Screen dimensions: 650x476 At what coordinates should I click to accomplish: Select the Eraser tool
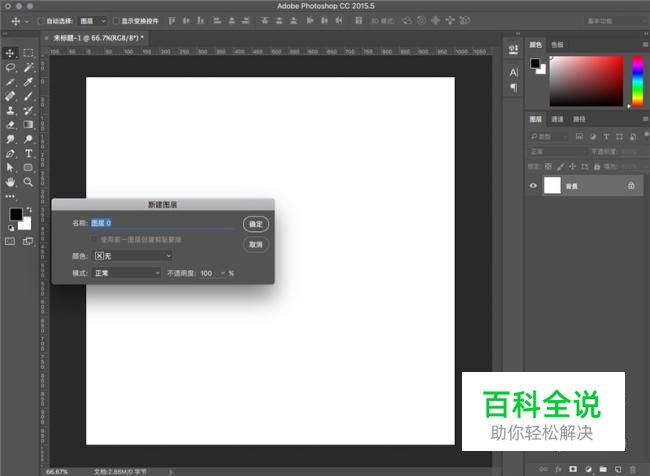click(10, 125)
